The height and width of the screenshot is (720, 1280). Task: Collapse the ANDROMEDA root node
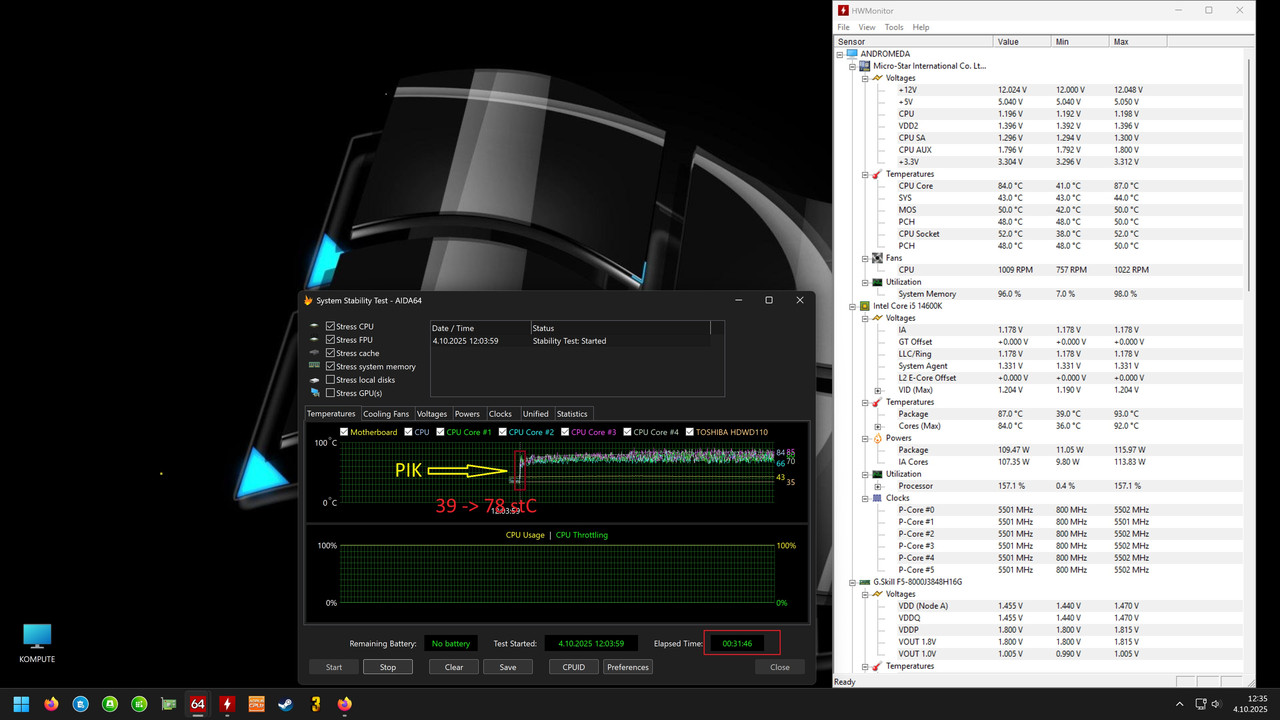pos(841,54)
